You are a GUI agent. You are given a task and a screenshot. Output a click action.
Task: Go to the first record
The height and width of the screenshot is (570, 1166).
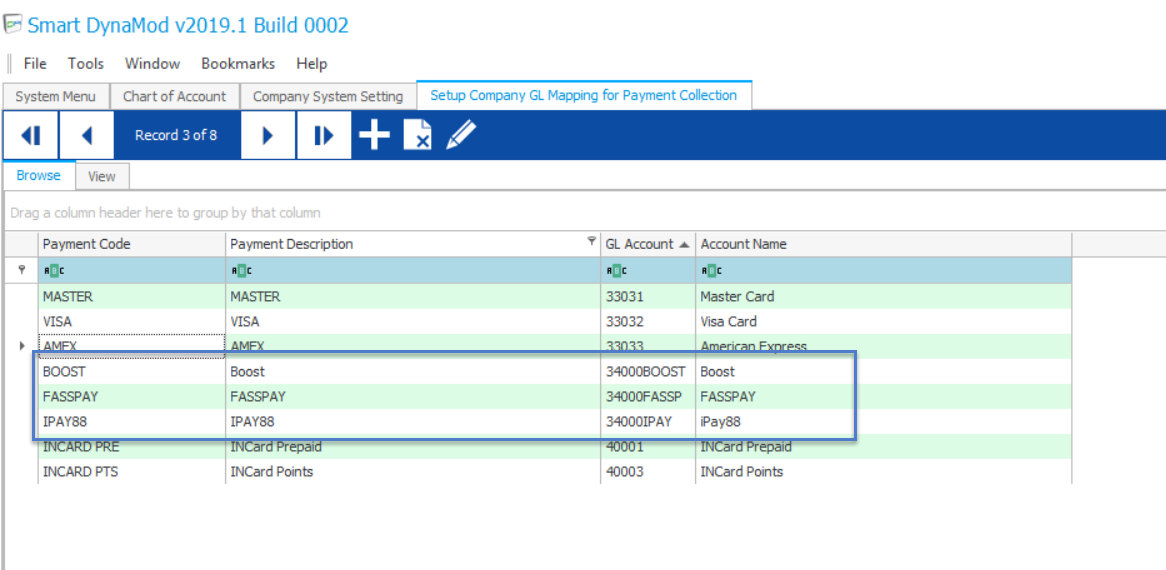[x=30, y=135]
